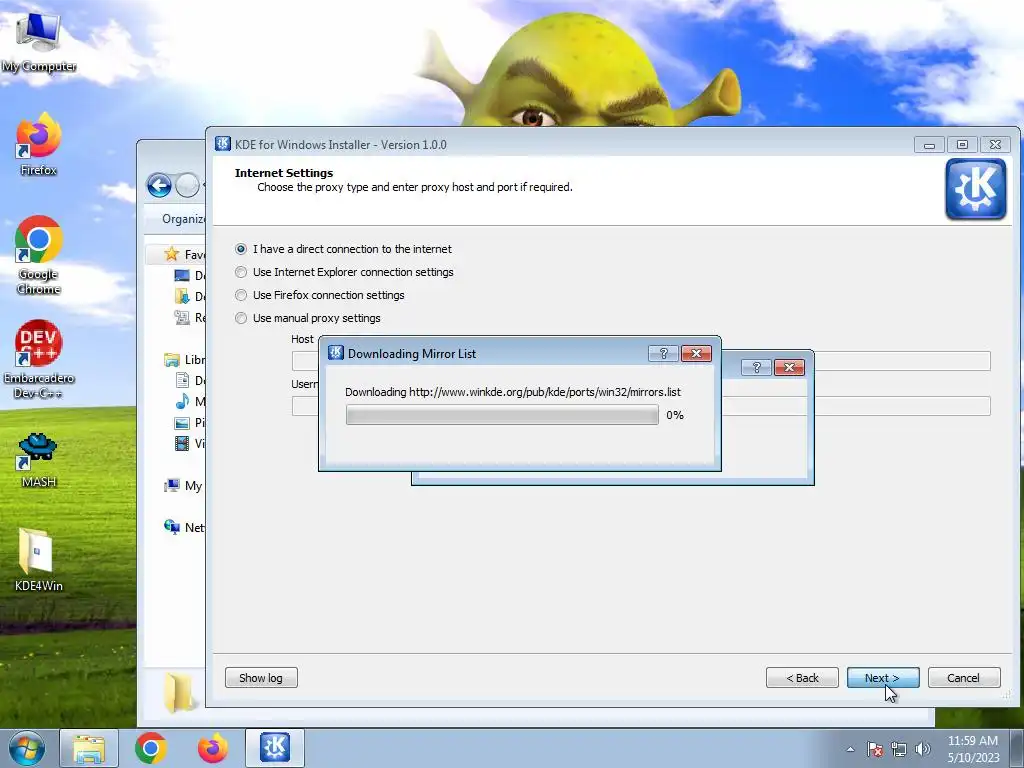Show hidden system tray icons
This screenshot has width=1024, height=768.
850,749
